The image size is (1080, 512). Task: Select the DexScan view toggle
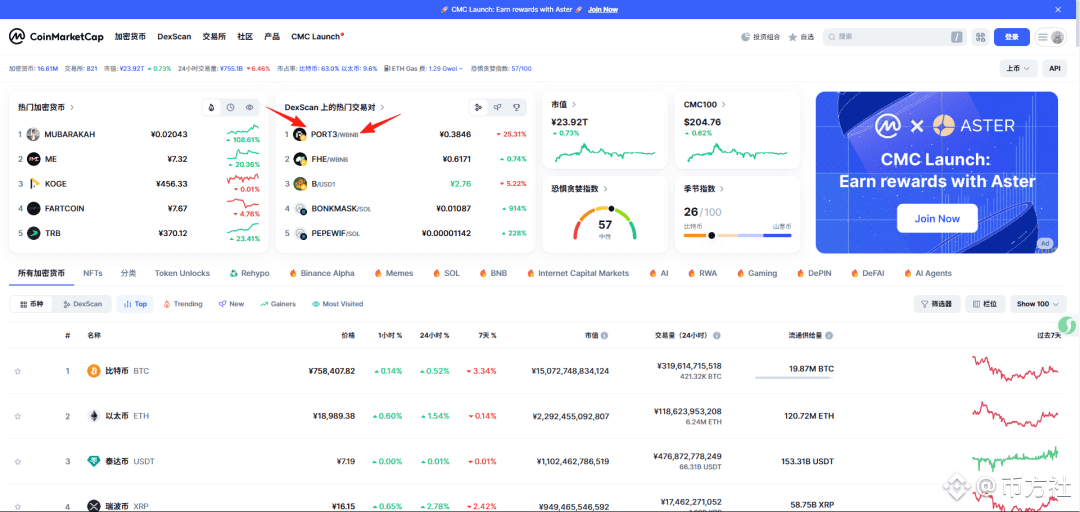click(82, 304)
